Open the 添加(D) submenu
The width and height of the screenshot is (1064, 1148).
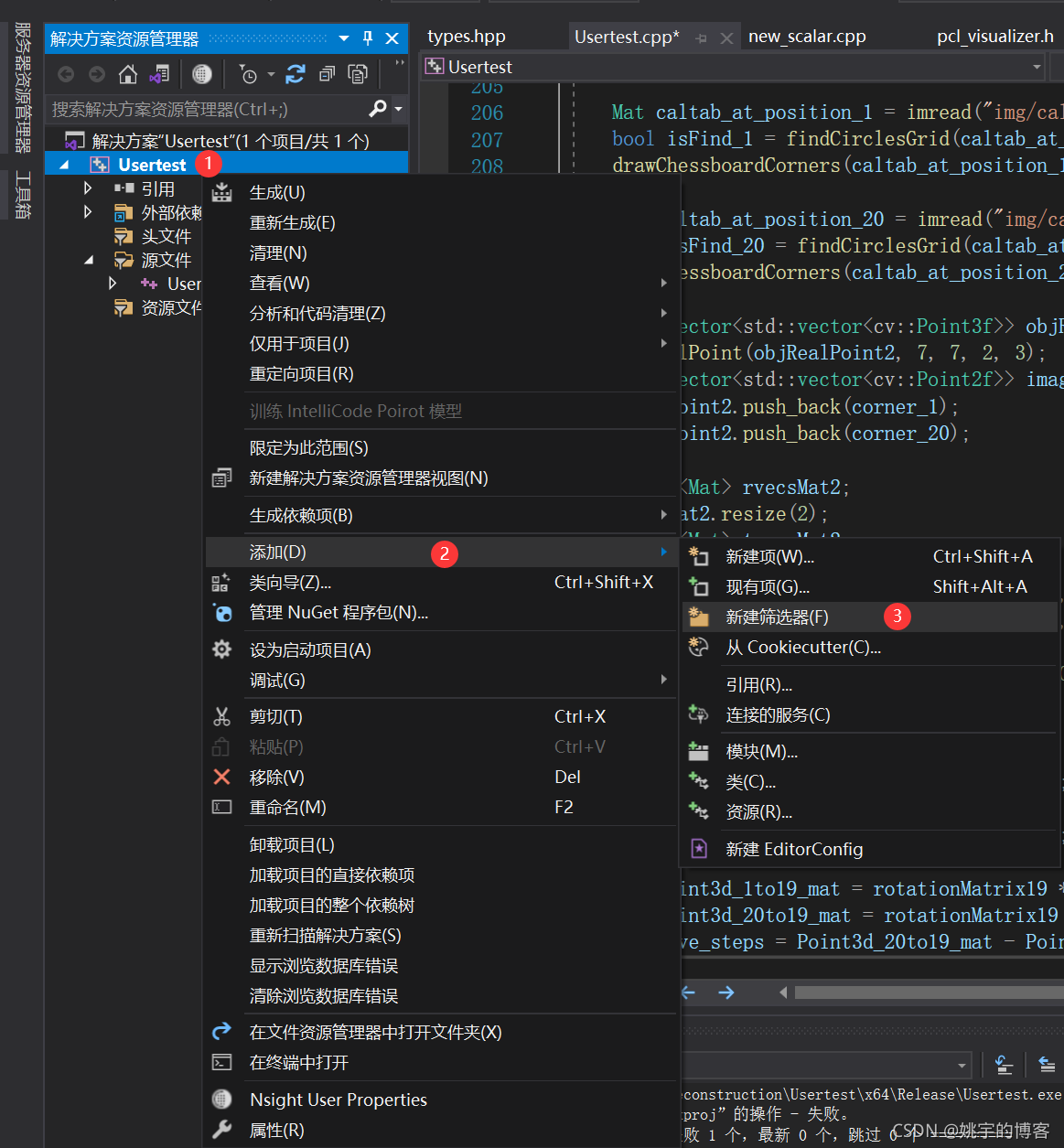click(x=441, y=552)
